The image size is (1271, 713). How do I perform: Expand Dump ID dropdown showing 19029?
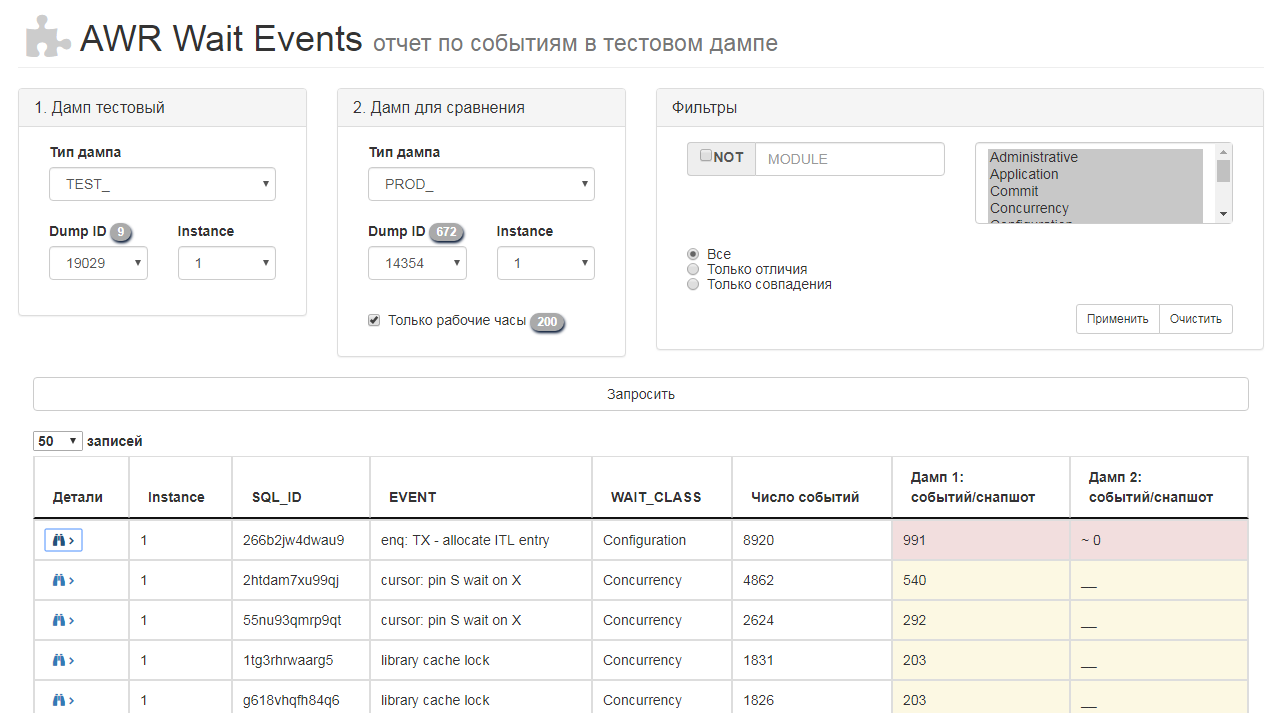98,263
